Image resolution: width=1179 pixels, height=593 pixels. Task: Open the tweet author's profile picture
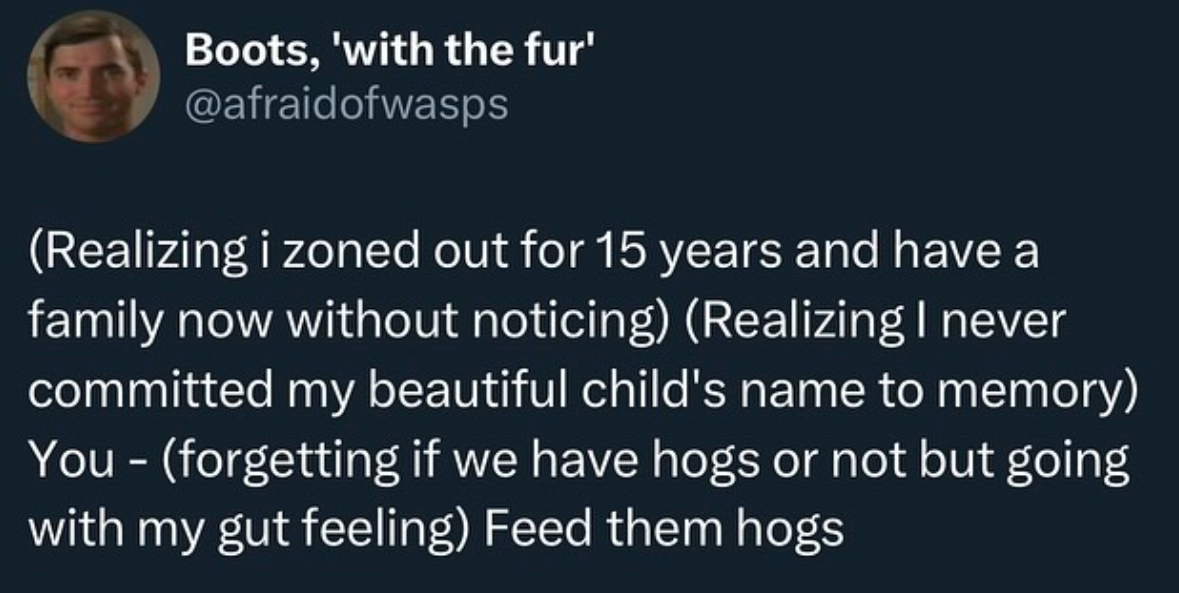[x=93, y=76]
